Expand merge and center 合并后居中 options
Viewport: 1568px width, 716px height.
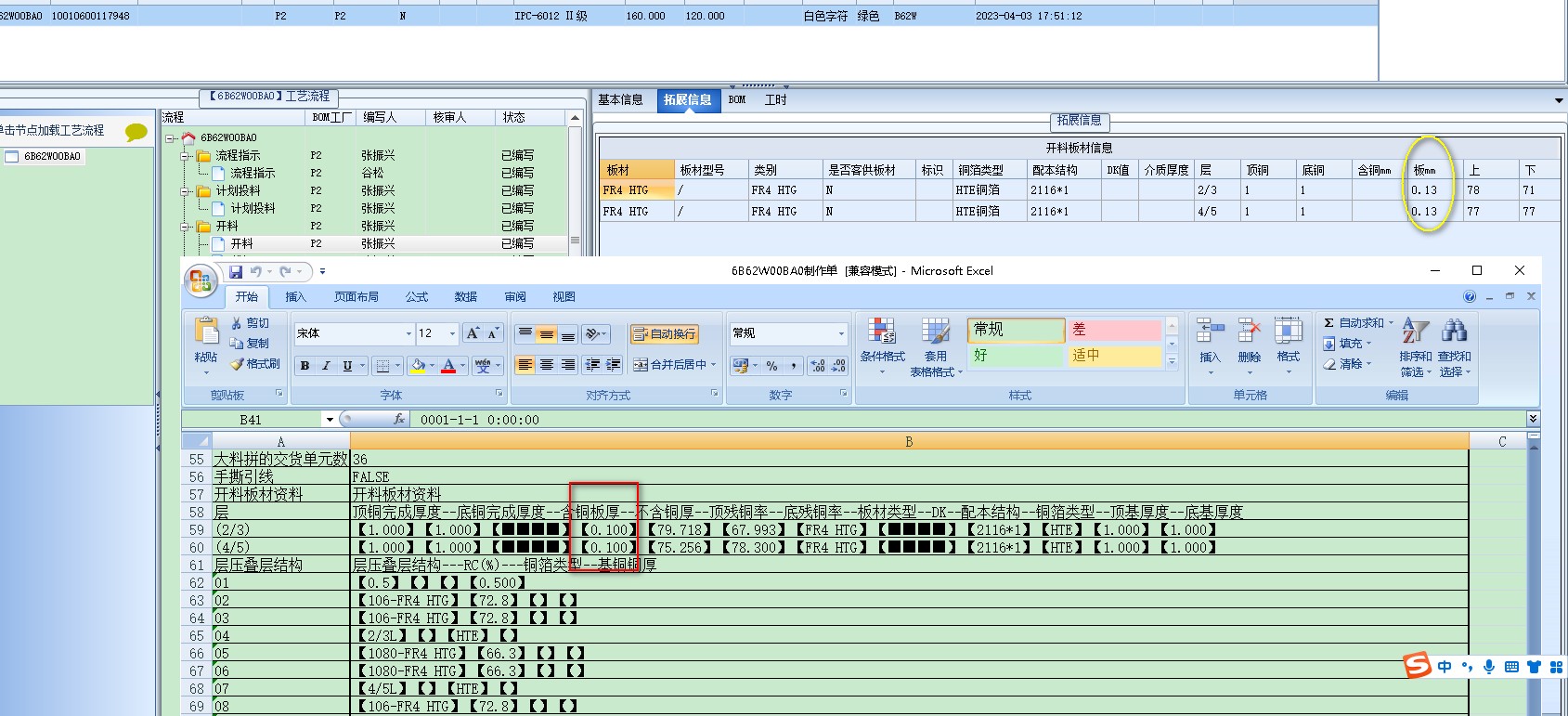713,365
